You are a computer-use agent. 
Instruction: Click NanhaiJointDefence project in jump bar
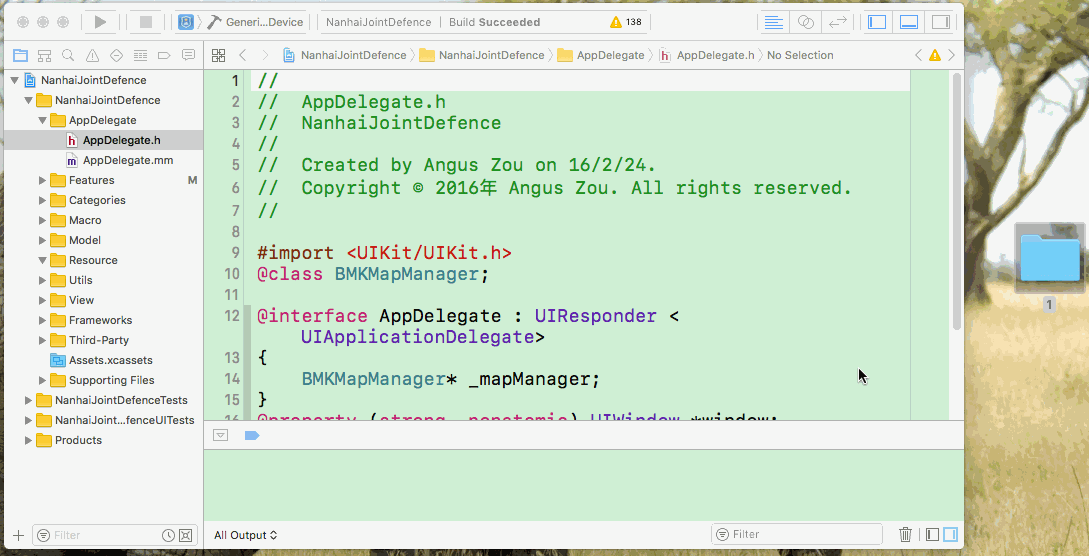[345, 55]
